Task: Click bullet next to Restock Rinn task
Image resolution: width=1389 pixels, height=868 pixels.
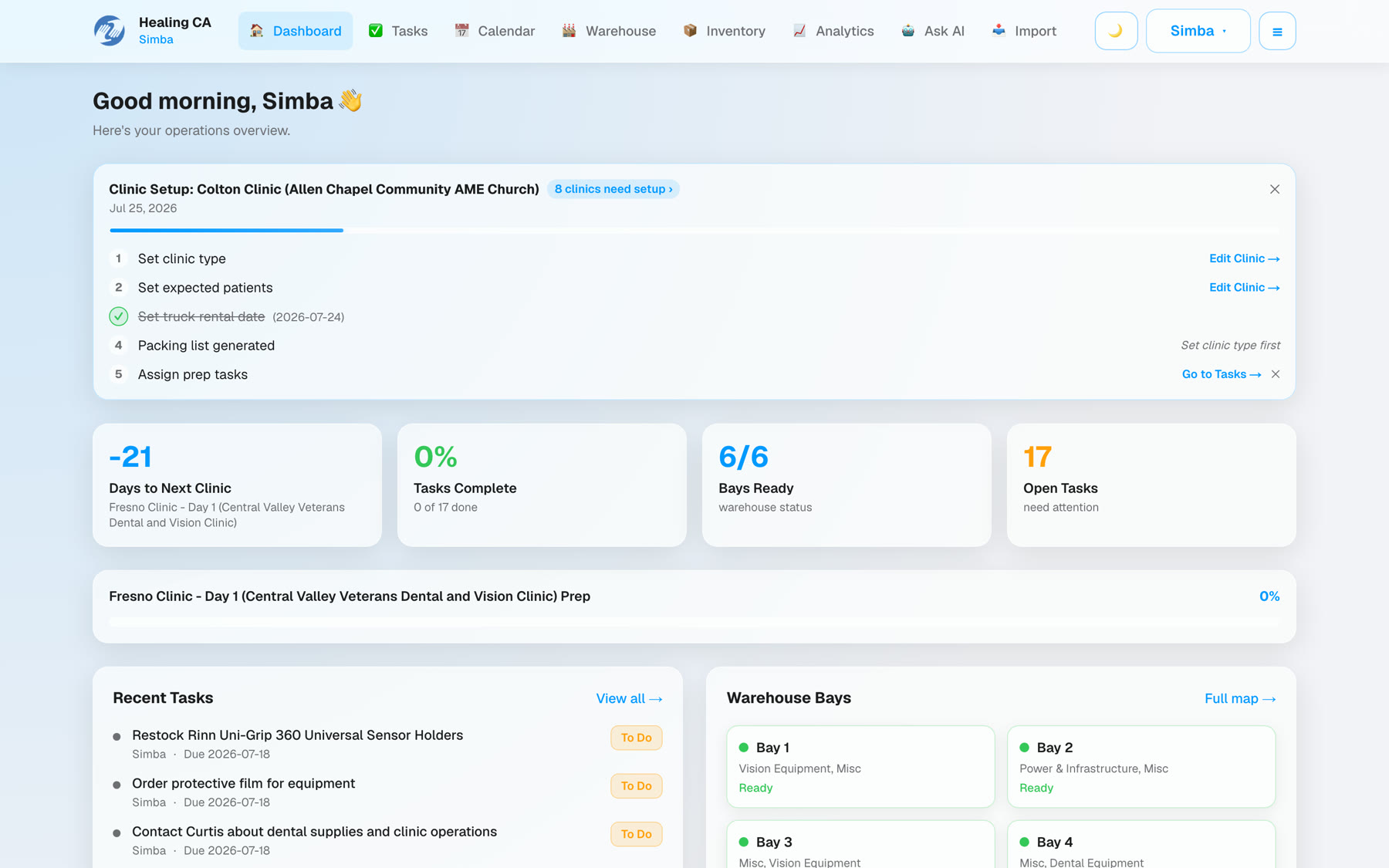Action: (x=117, y=737)
